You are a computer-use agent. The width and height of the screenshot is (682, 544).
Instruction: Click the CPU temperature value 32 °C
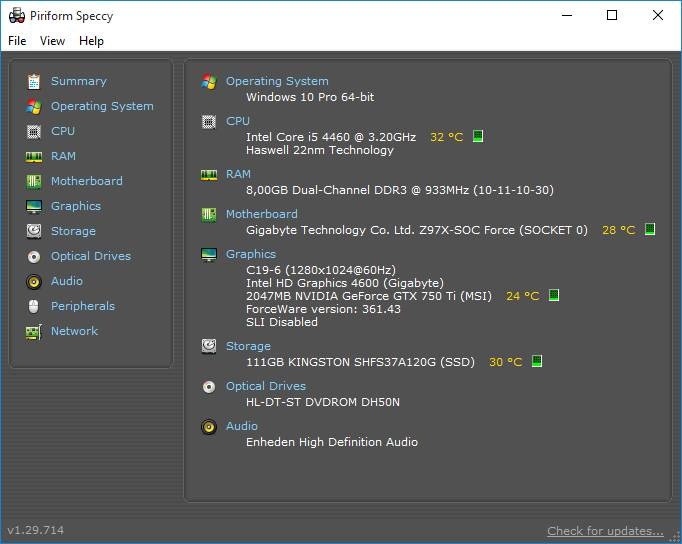tap(447, 137)
